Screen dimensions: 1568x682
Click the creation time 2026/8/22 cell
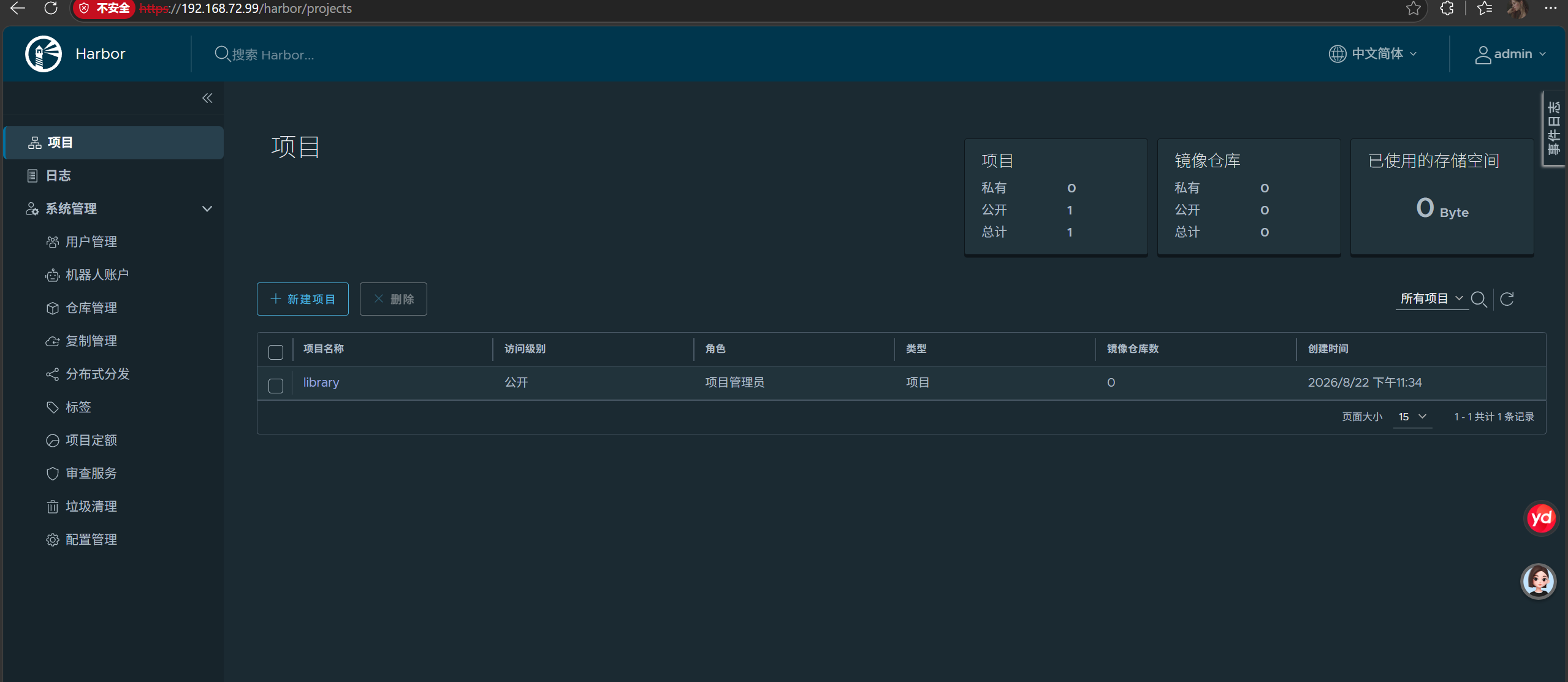coord(1365,382)
